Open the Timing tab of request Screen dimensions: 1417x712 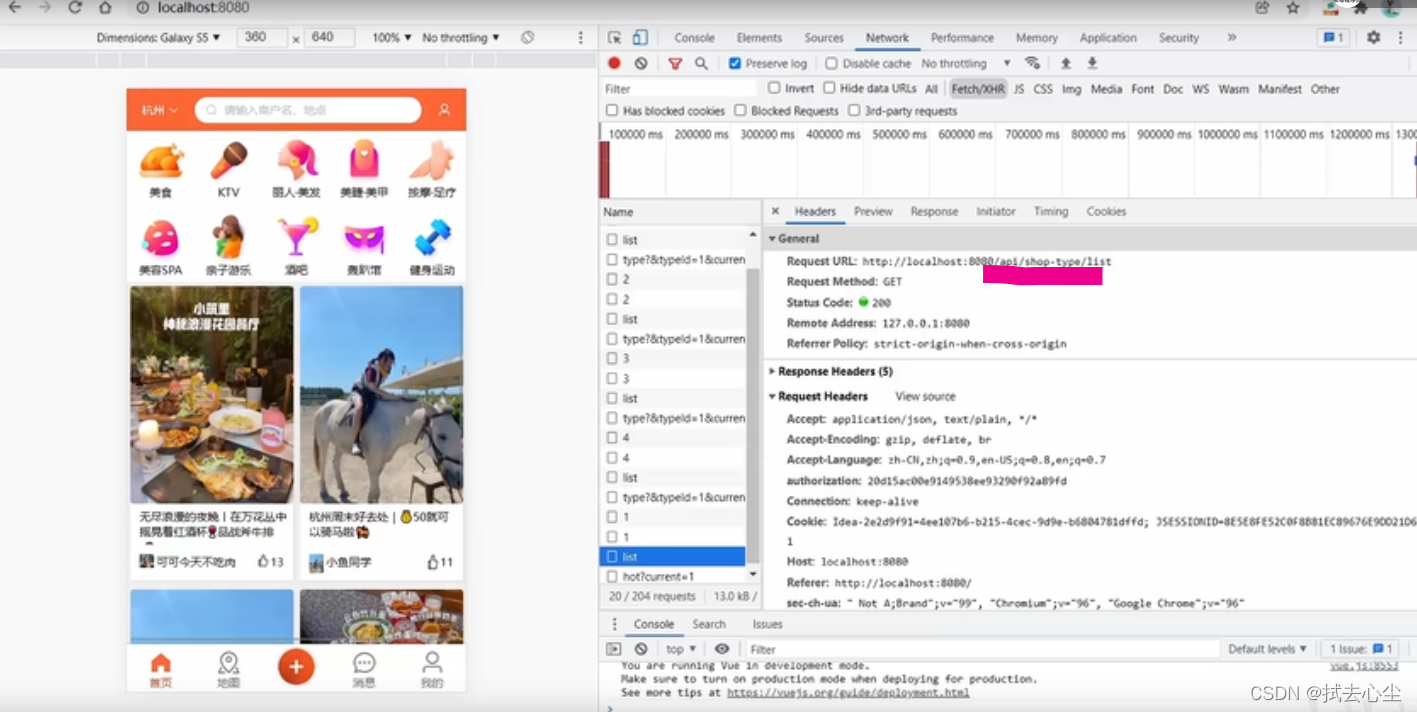[x=1051, y=211]
